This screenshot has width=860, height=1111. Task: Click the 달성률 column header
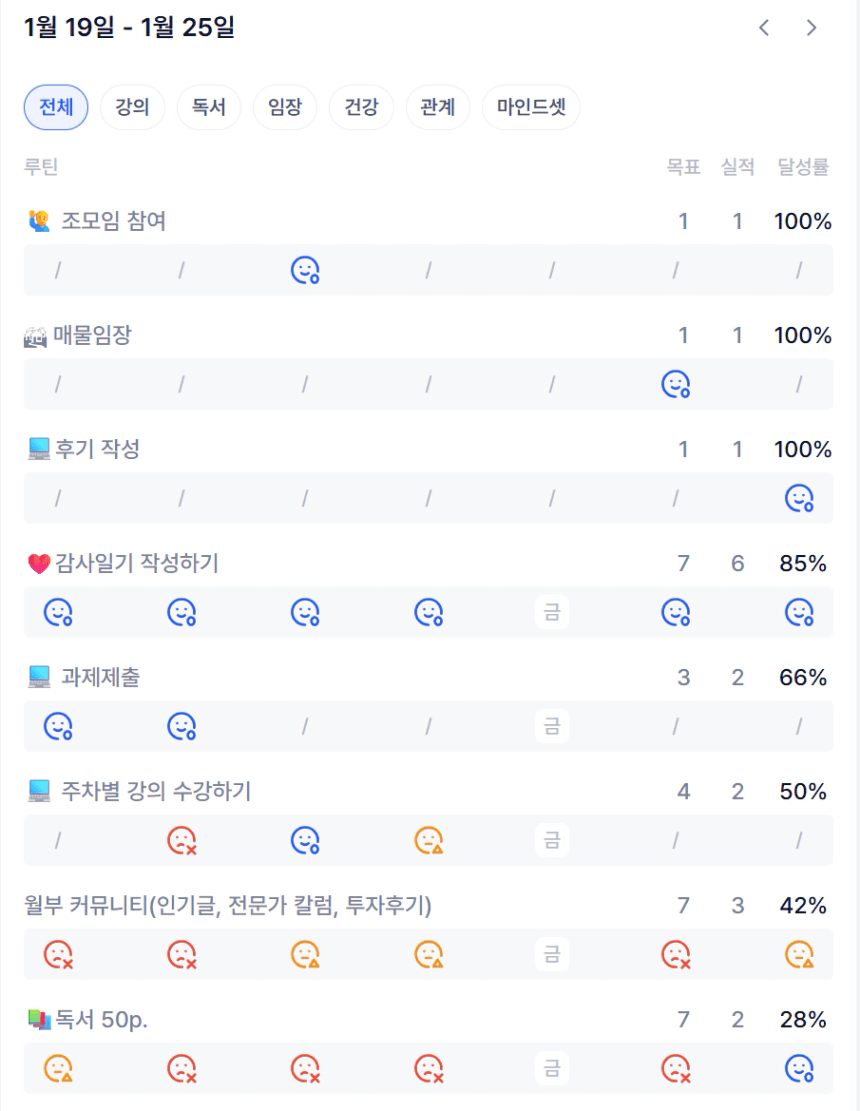coord(803,167)
